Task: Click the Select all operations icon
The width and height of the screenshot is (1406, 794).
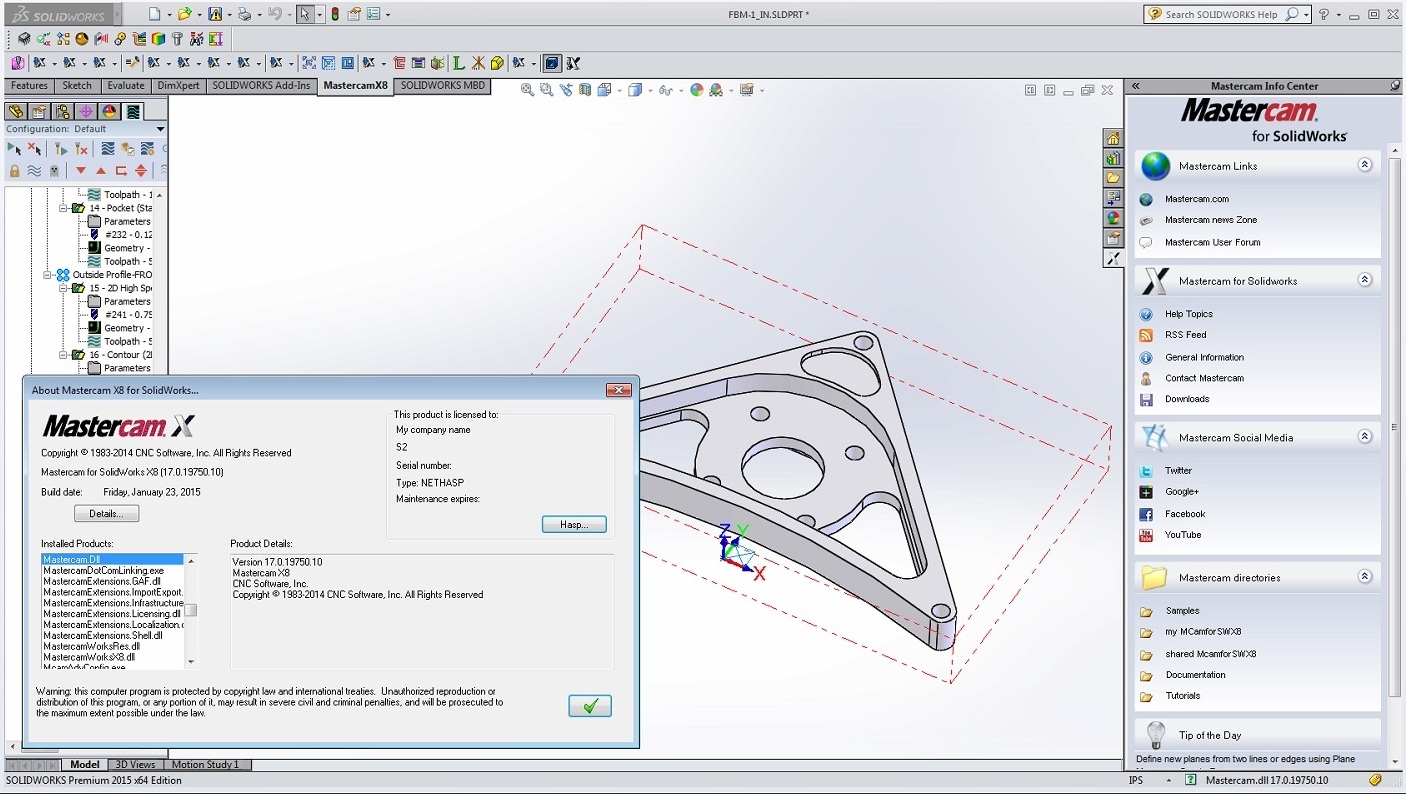Action: point(13,149)
